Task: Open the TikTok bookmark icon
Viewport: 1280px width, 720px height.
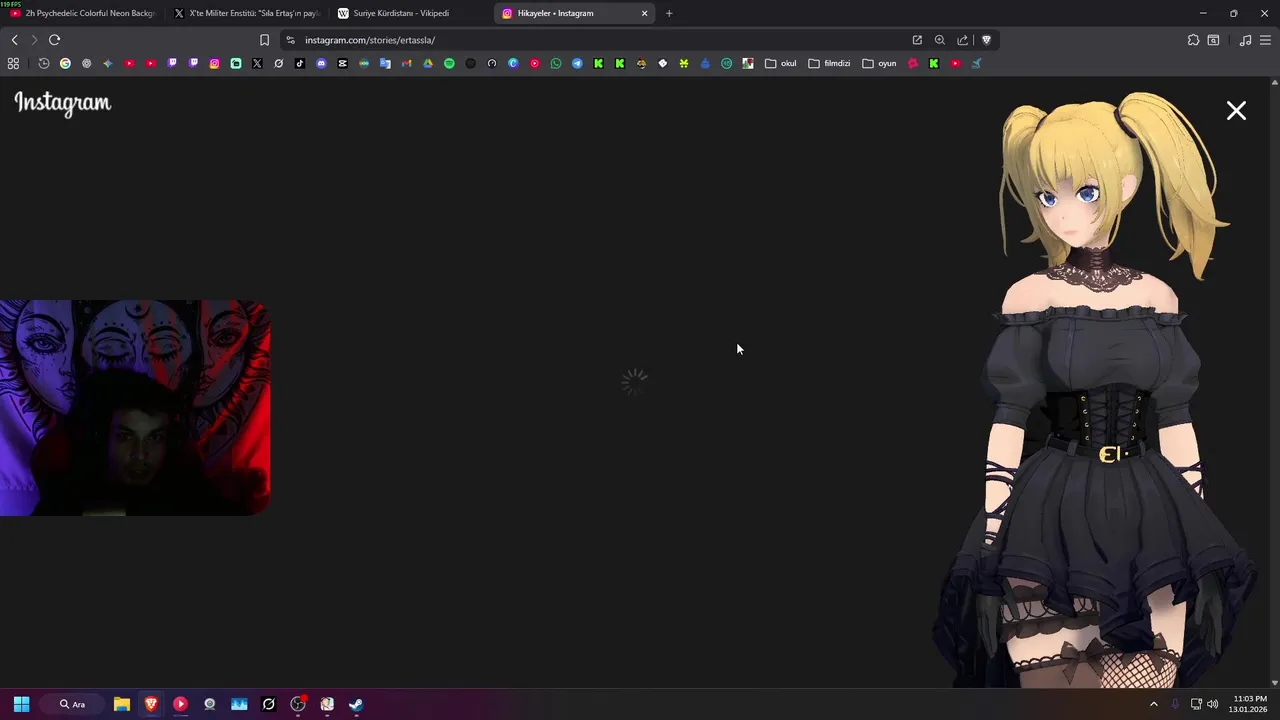Action: point(300,63)
